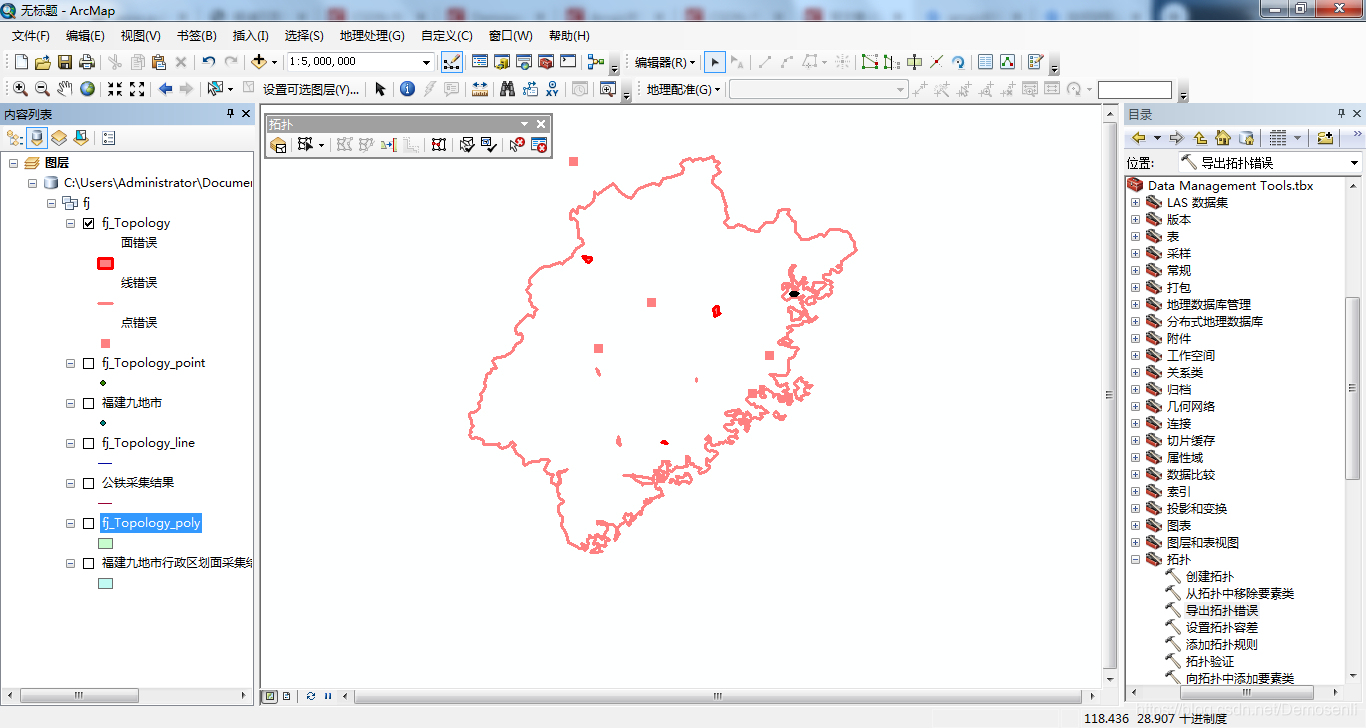Collapse the fj group node
Viewport: 1366px width, 728px height.
[x=52, y=203]
